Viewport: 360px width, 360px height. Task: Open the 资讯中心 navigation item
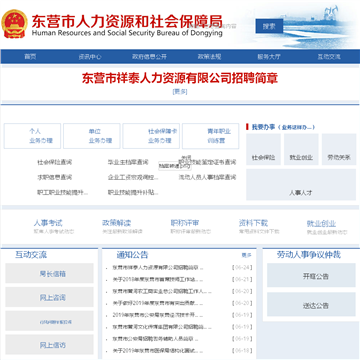90,57
